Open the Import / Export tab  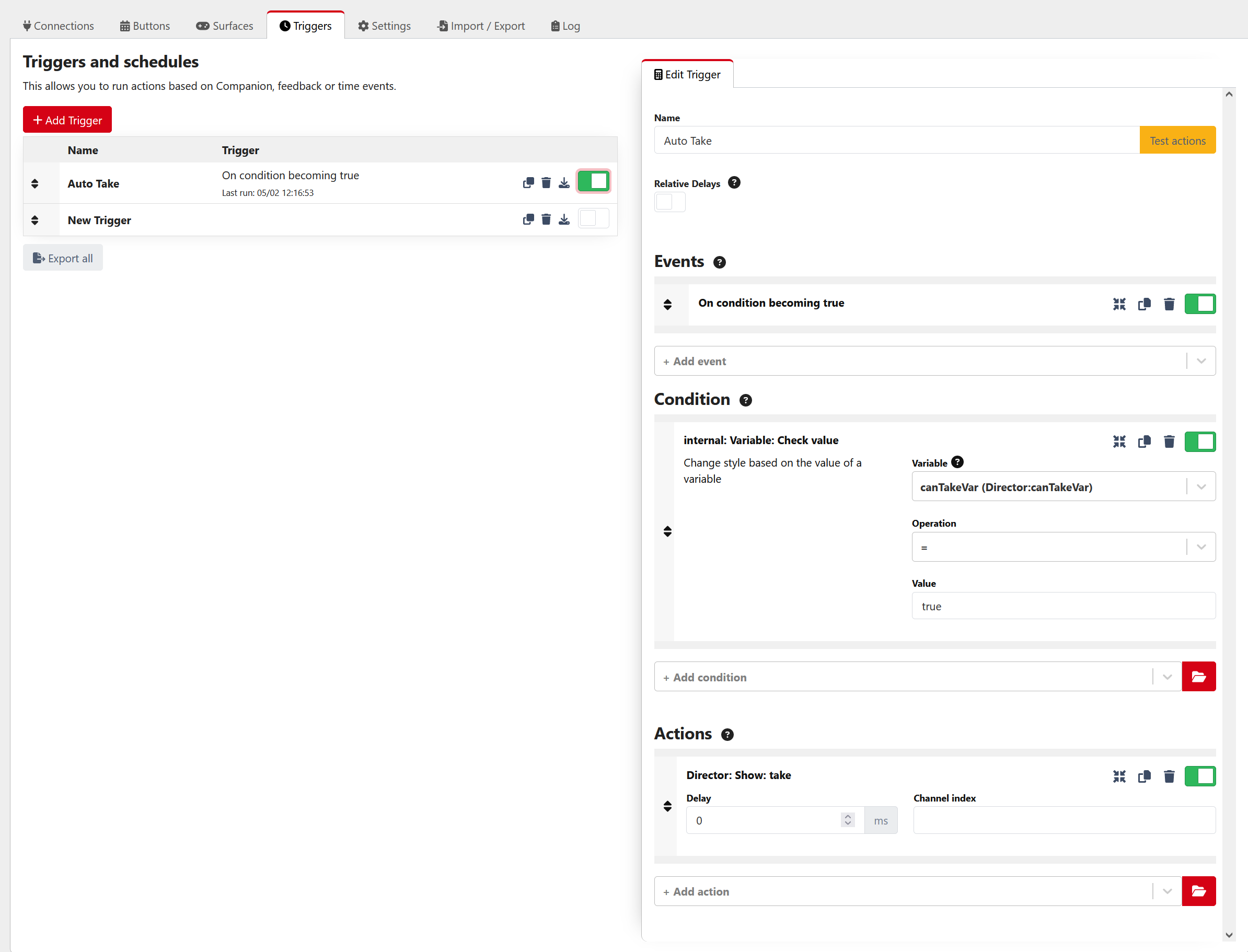(481, 26)
